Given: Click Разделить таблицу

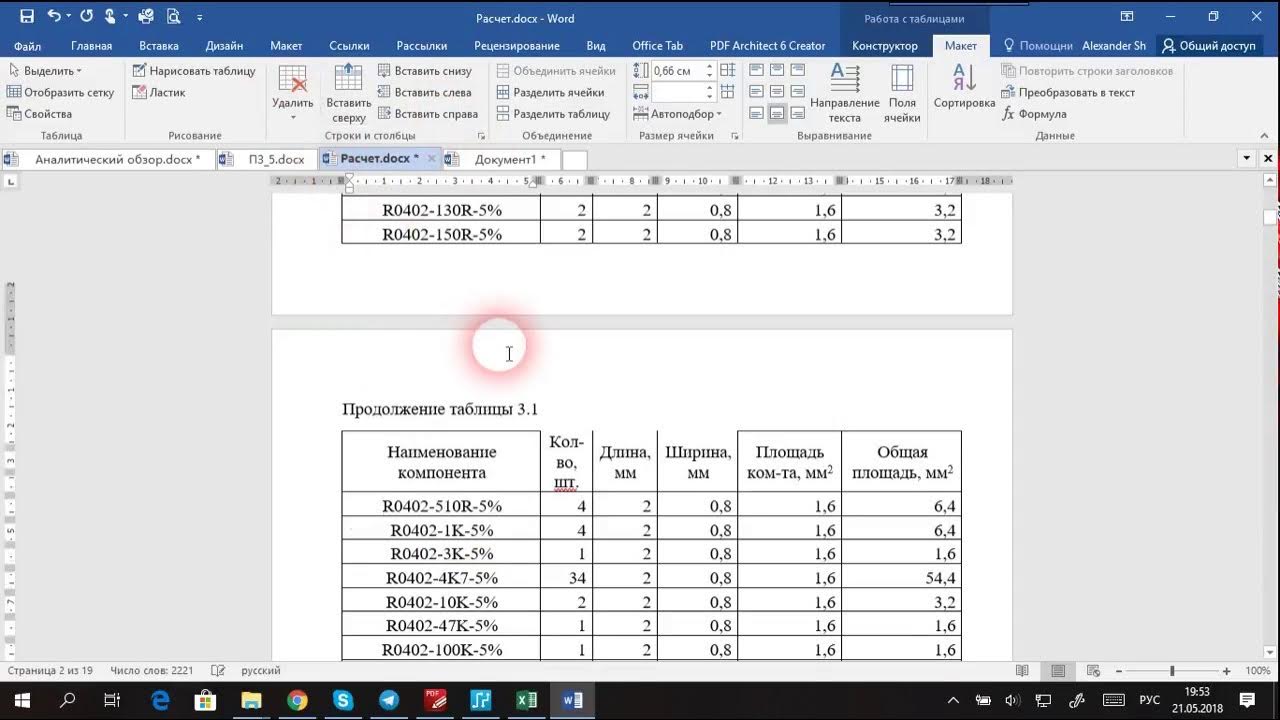Looking at the screenshot, I should point(553,114).
